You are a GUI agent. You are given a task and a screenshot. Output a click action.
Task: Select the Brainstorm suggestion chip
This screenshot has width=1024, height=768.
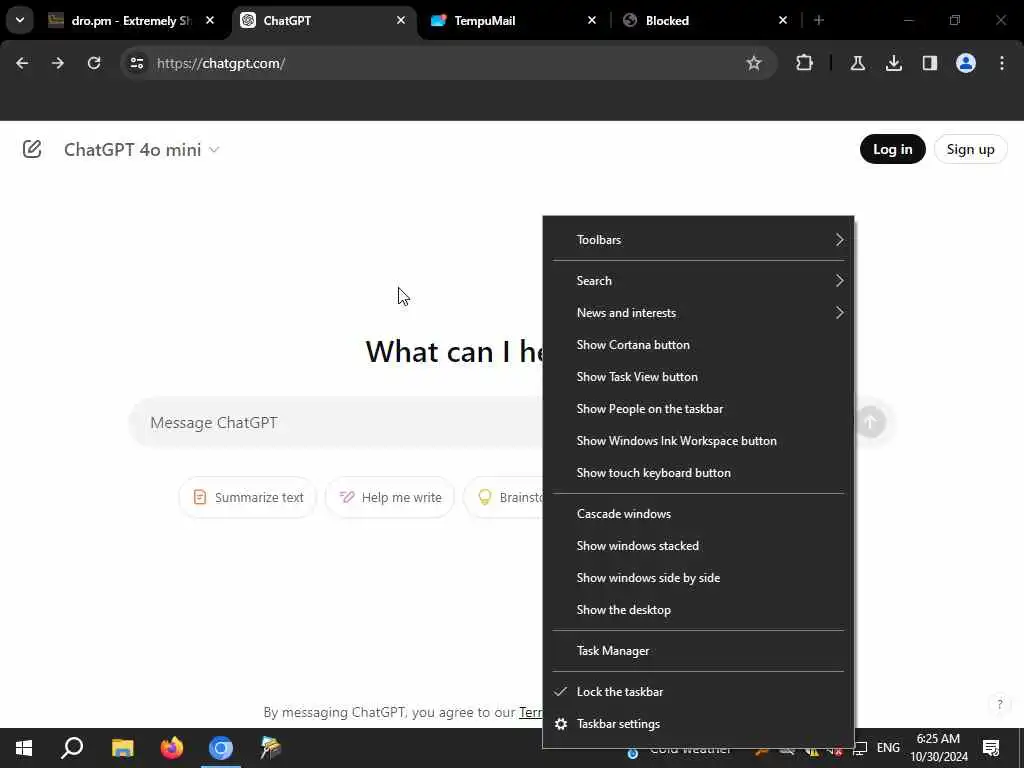(x=504, y=498)
